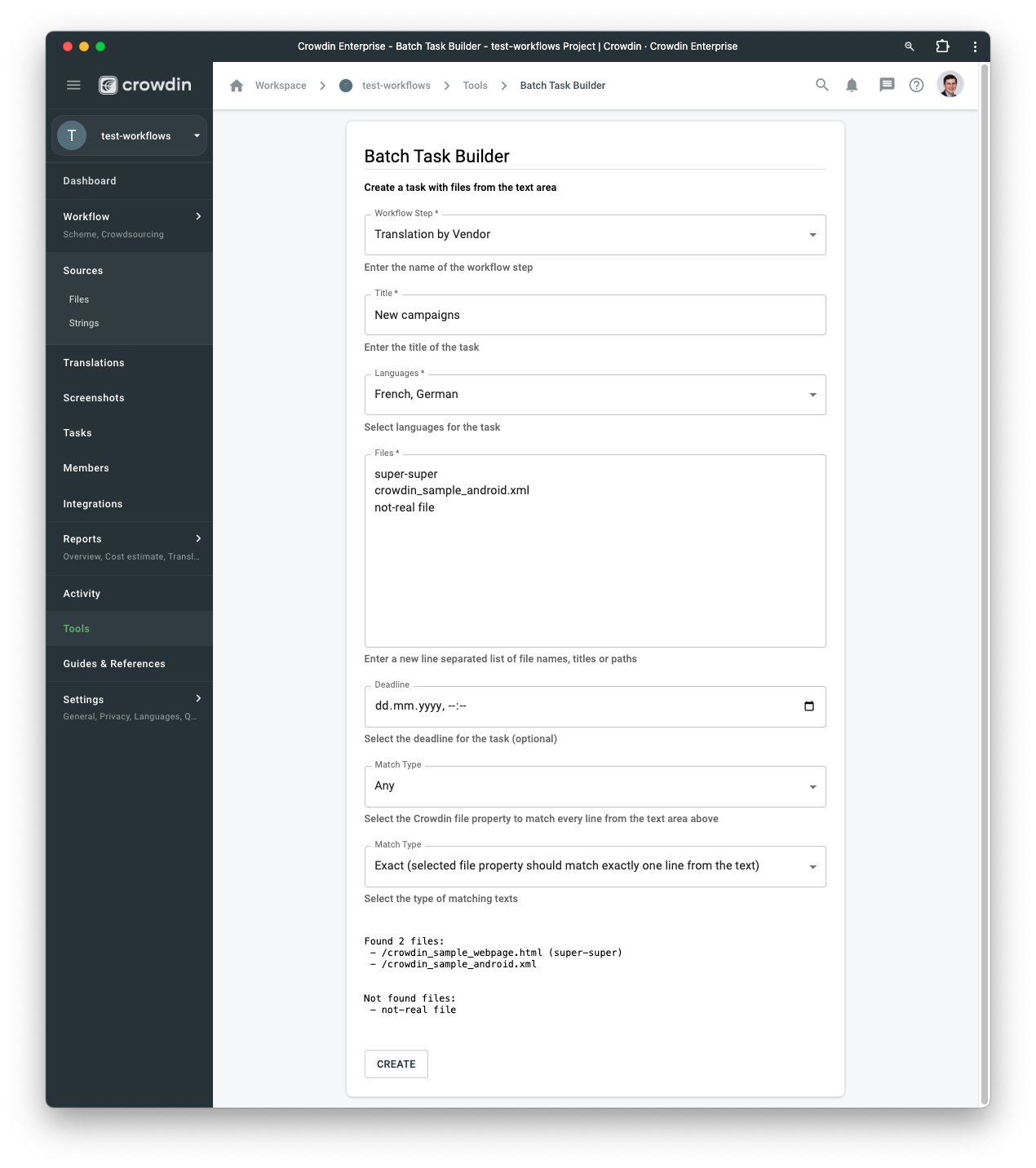Click 'not-real file' under Not found files
This screenshot has width=1036, height=1168.
pyautogui.click(x=418, y=1010)
